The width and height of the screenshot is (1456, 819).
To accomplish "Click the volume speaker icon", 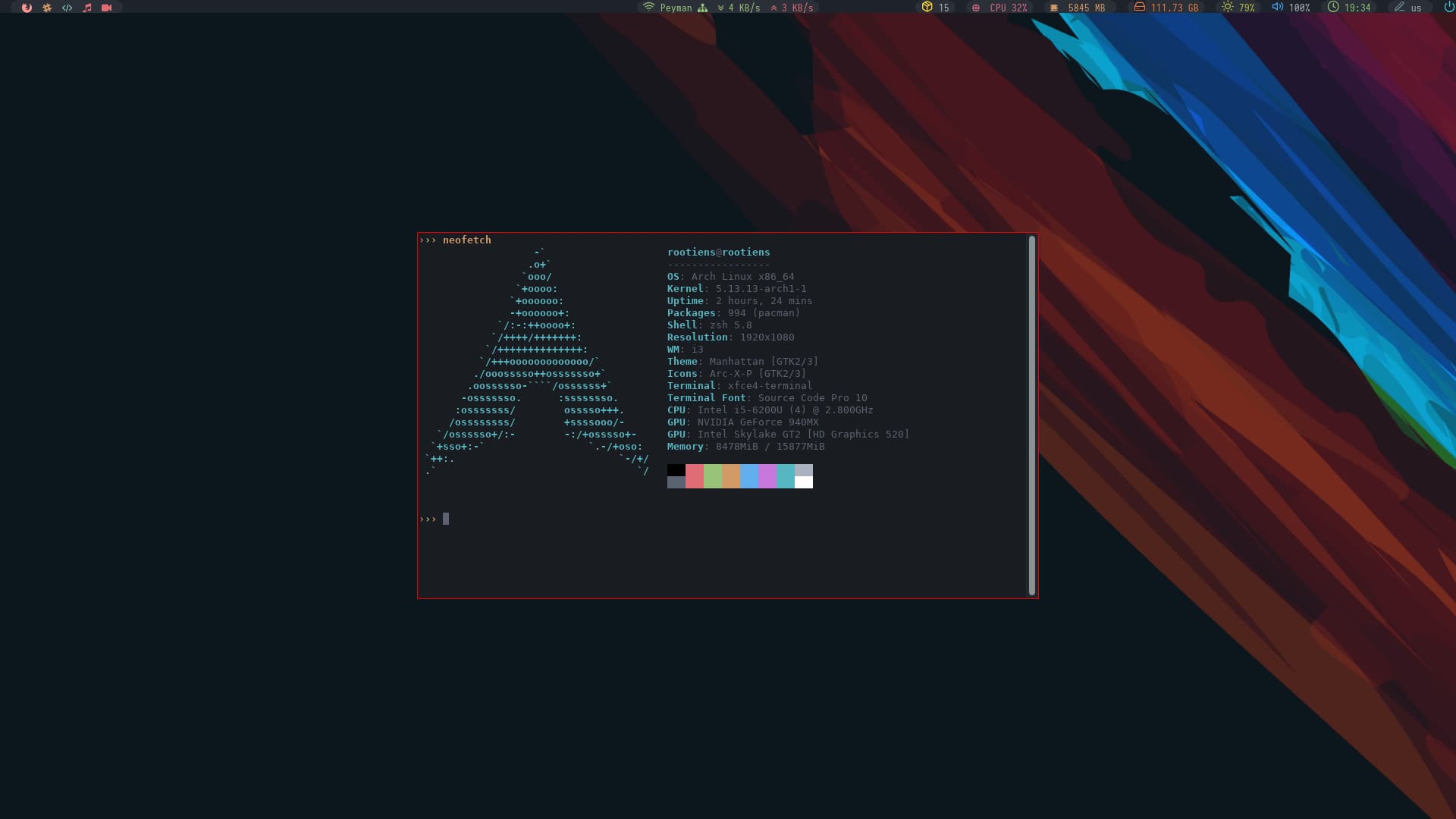I will click(1278, 7).
